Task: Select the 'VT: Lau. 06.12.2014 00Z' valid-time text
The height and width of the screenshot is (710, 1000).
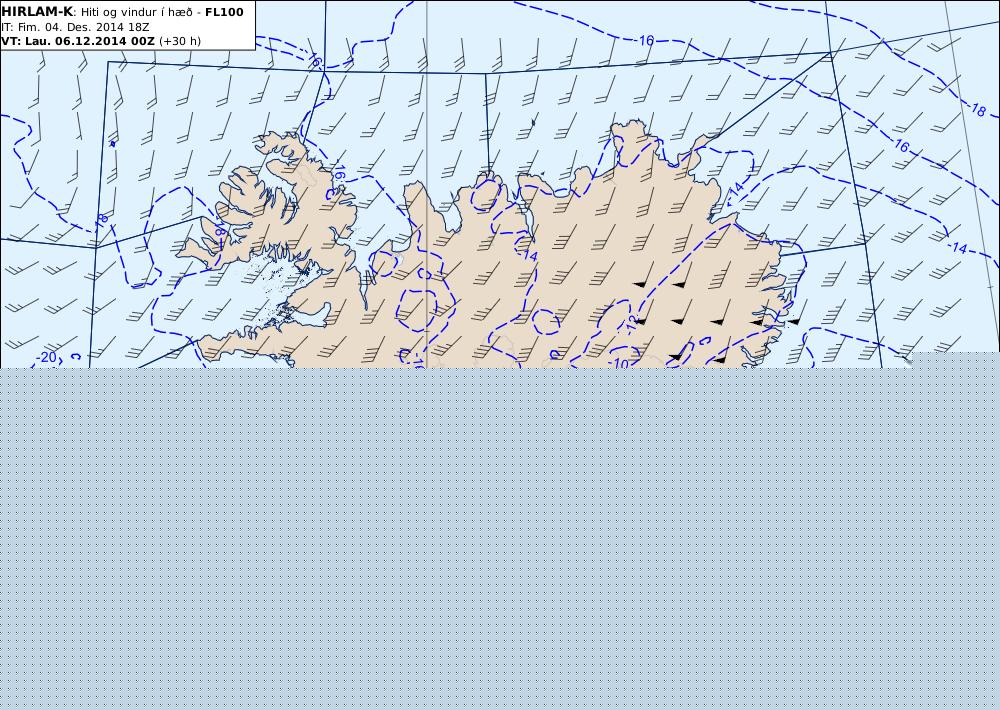Action: coord(78,41)
